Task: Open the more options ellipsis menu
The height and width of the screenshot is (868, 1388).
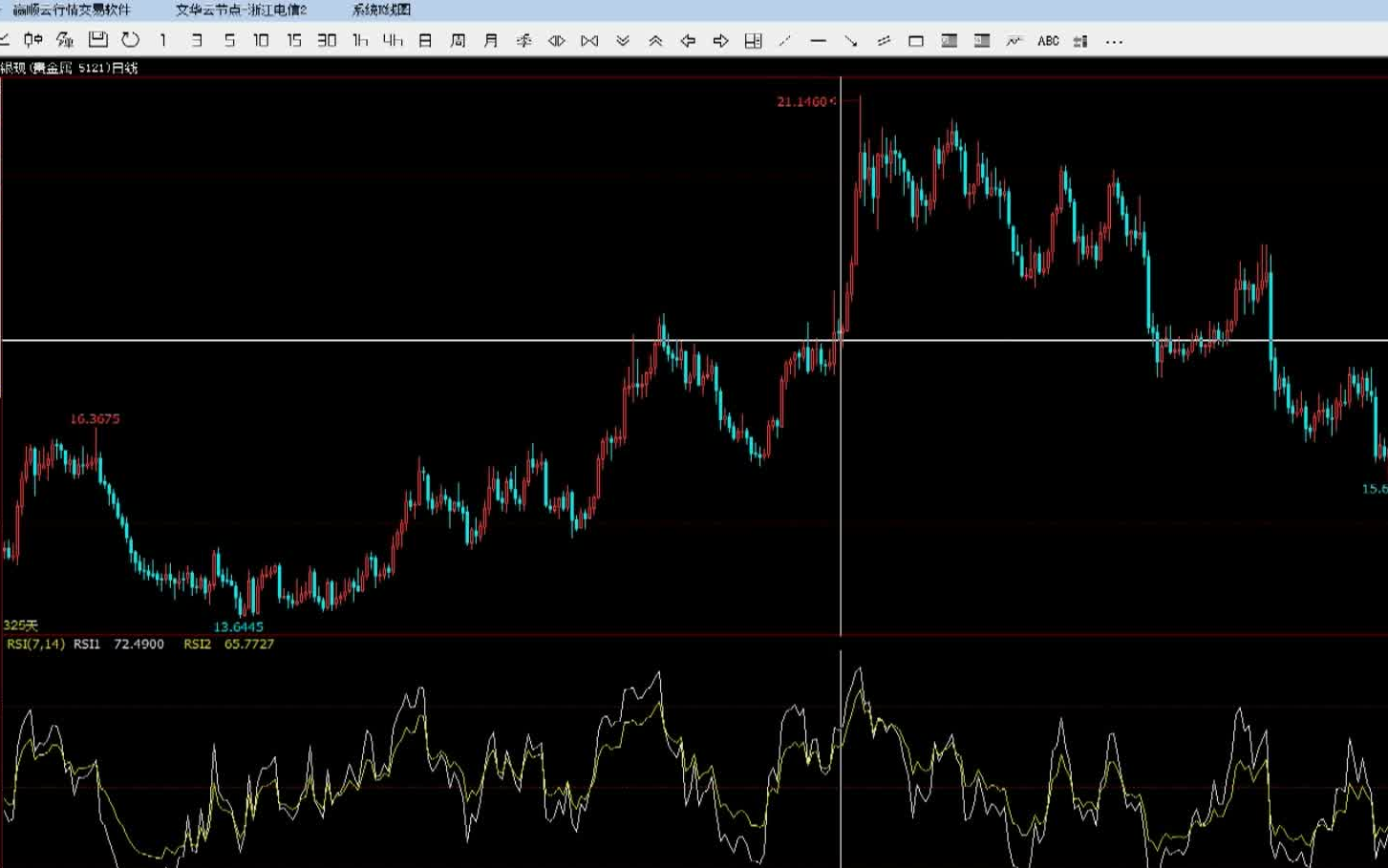Action: point(1114,42)
